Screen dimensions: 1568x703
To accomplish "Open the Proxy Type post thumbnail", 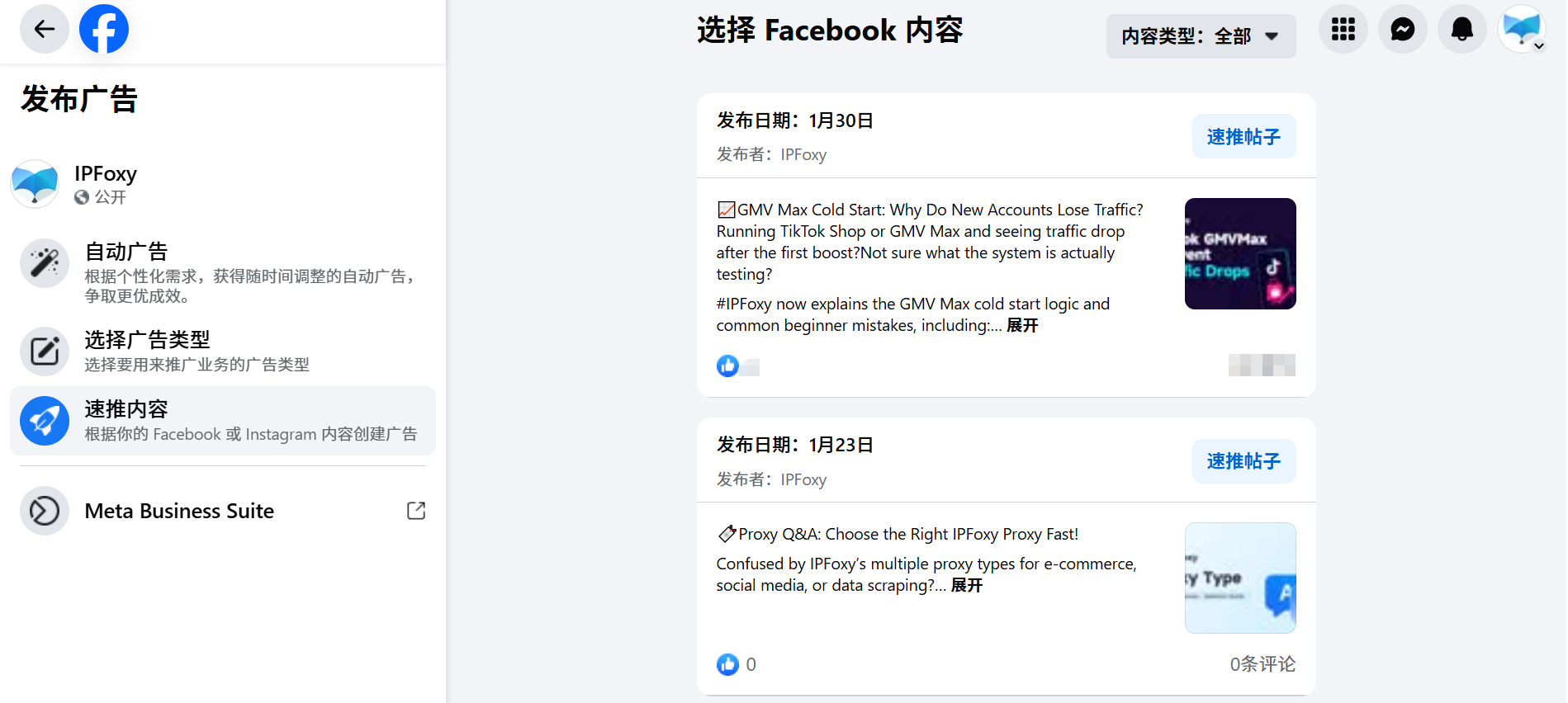I will (x=1240, y=578).
